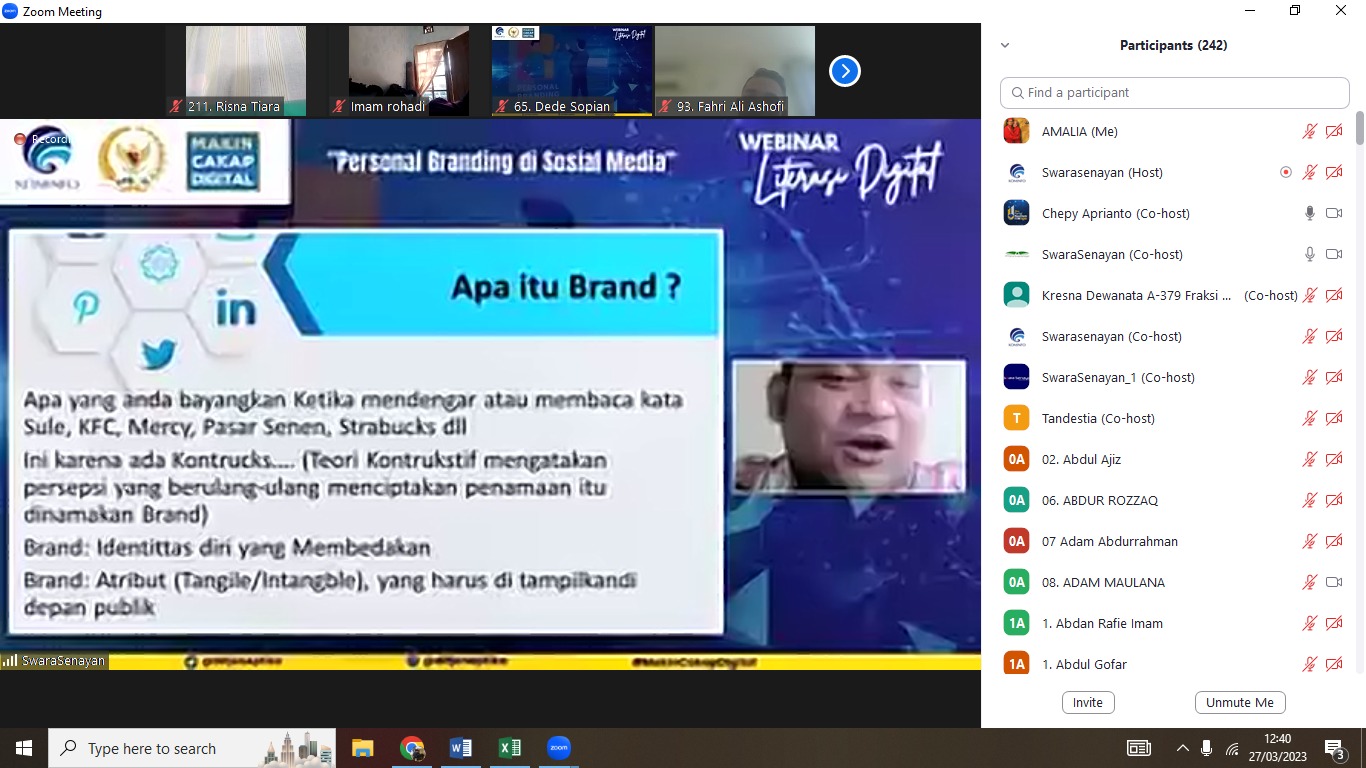Click SwaraSenayan signal strength icon
This screenshot has height=768, width=1366.
[x=11, y=661]
